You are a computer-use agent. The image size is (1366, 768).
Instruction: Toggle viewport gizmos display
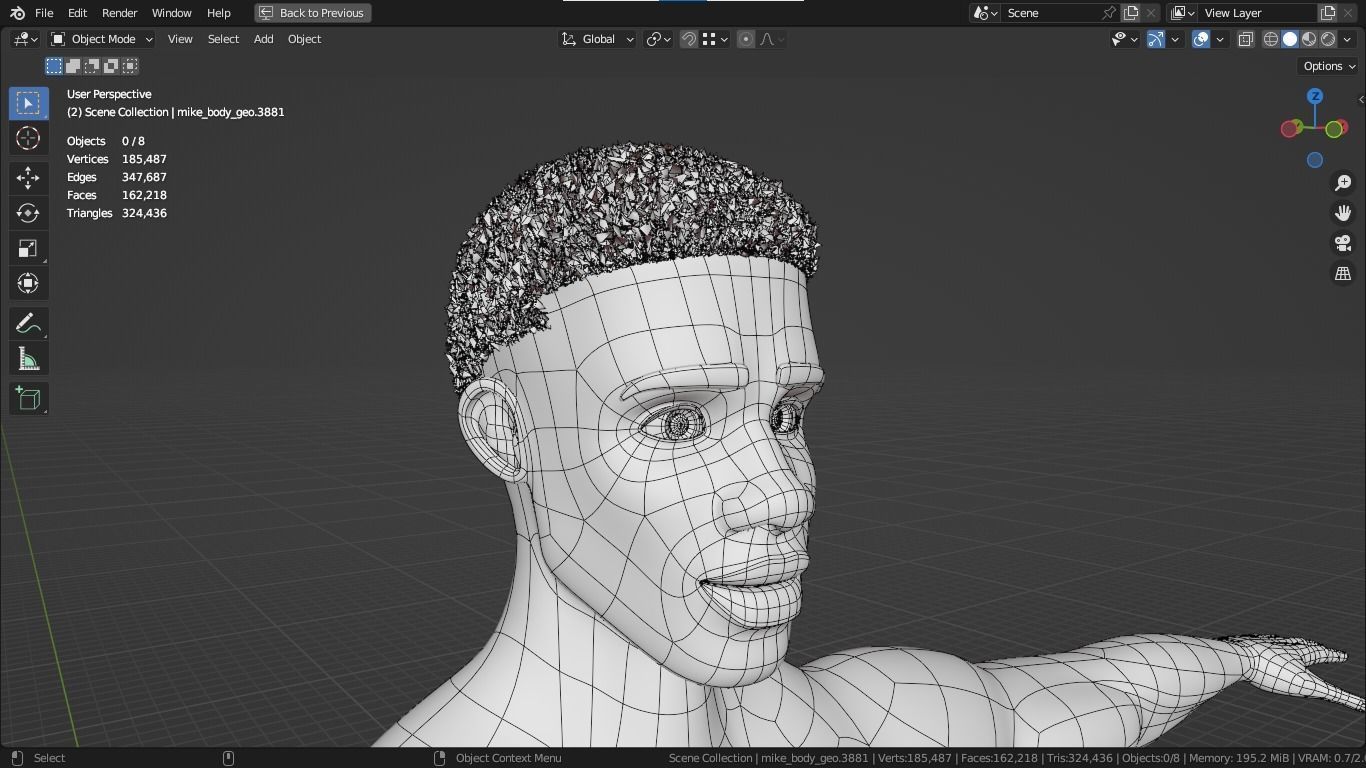pos(1156,39)
